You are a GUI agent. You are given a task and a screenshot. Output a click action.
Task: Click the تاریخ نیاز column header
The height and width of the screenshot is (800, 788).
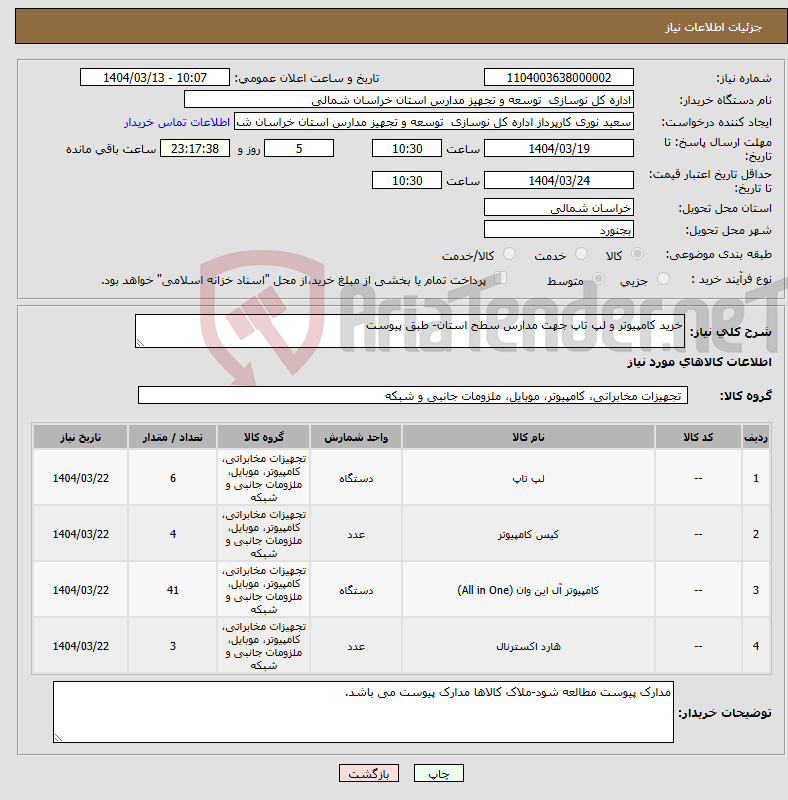click(x=81, y=437)
